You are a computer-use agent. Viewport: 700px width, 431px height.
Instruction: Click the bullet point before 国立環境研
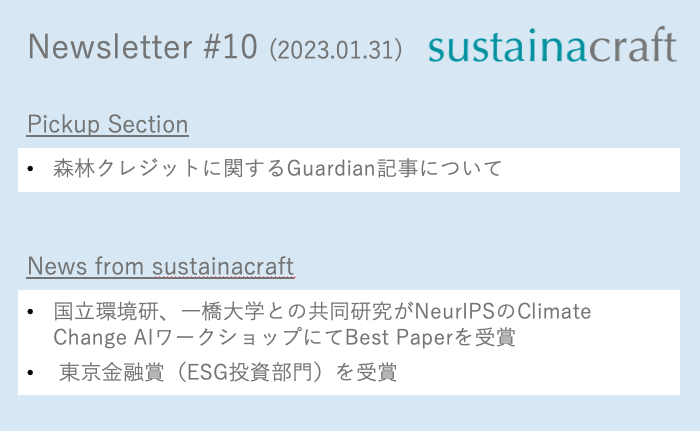point(31,311)
